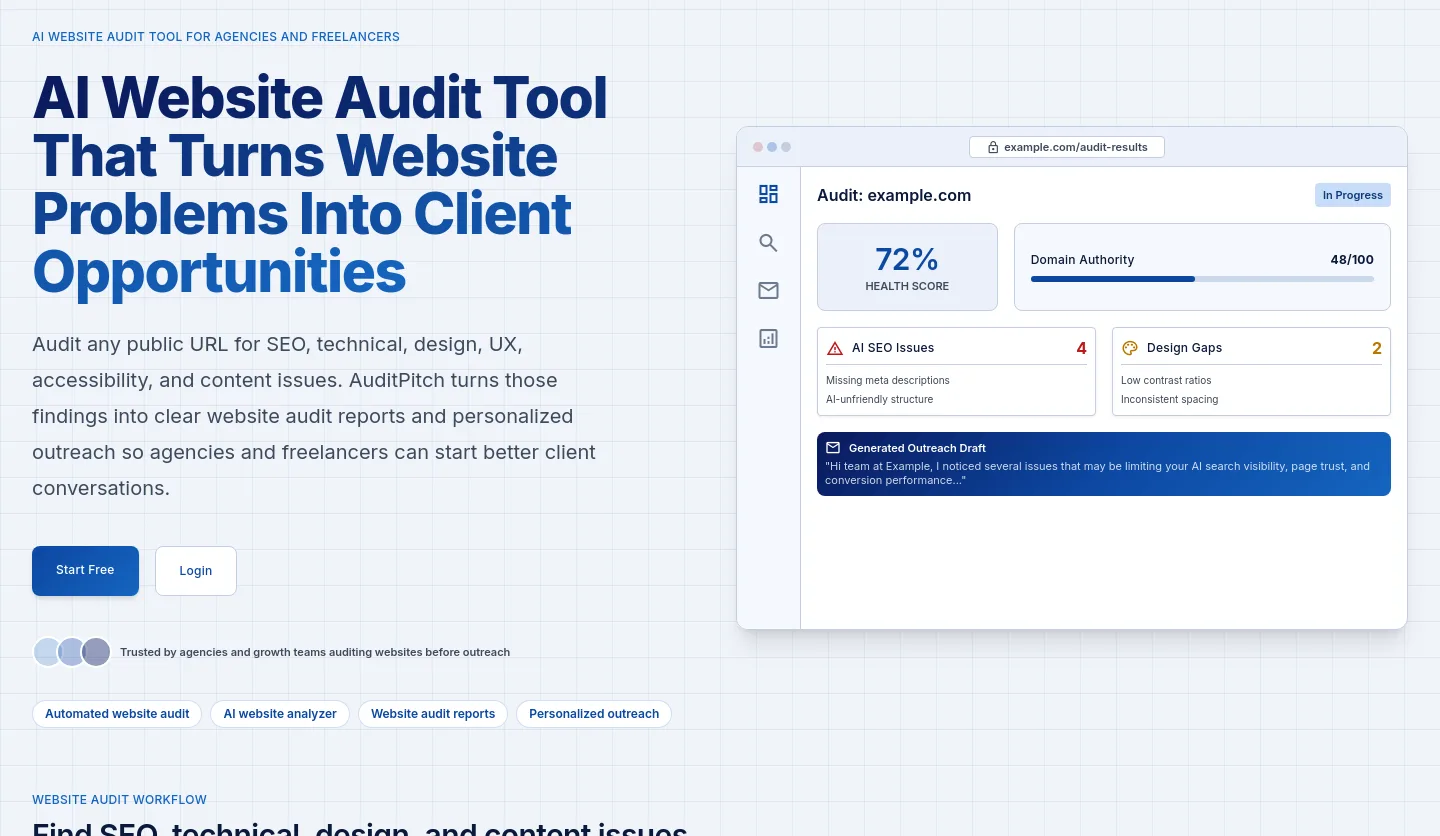Click the "Low contrast ratios" design gap line
The width and height of the screenshot is (1440, 836).
tap(1166, 380)
